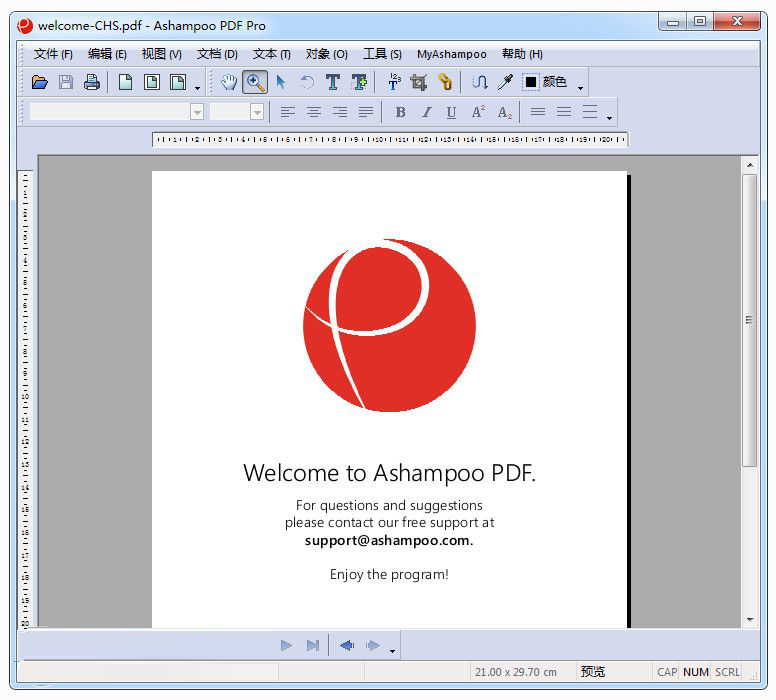Click the scrollbar up arrow
Viewport: 776px width, 700px height.
pos(750,165)
